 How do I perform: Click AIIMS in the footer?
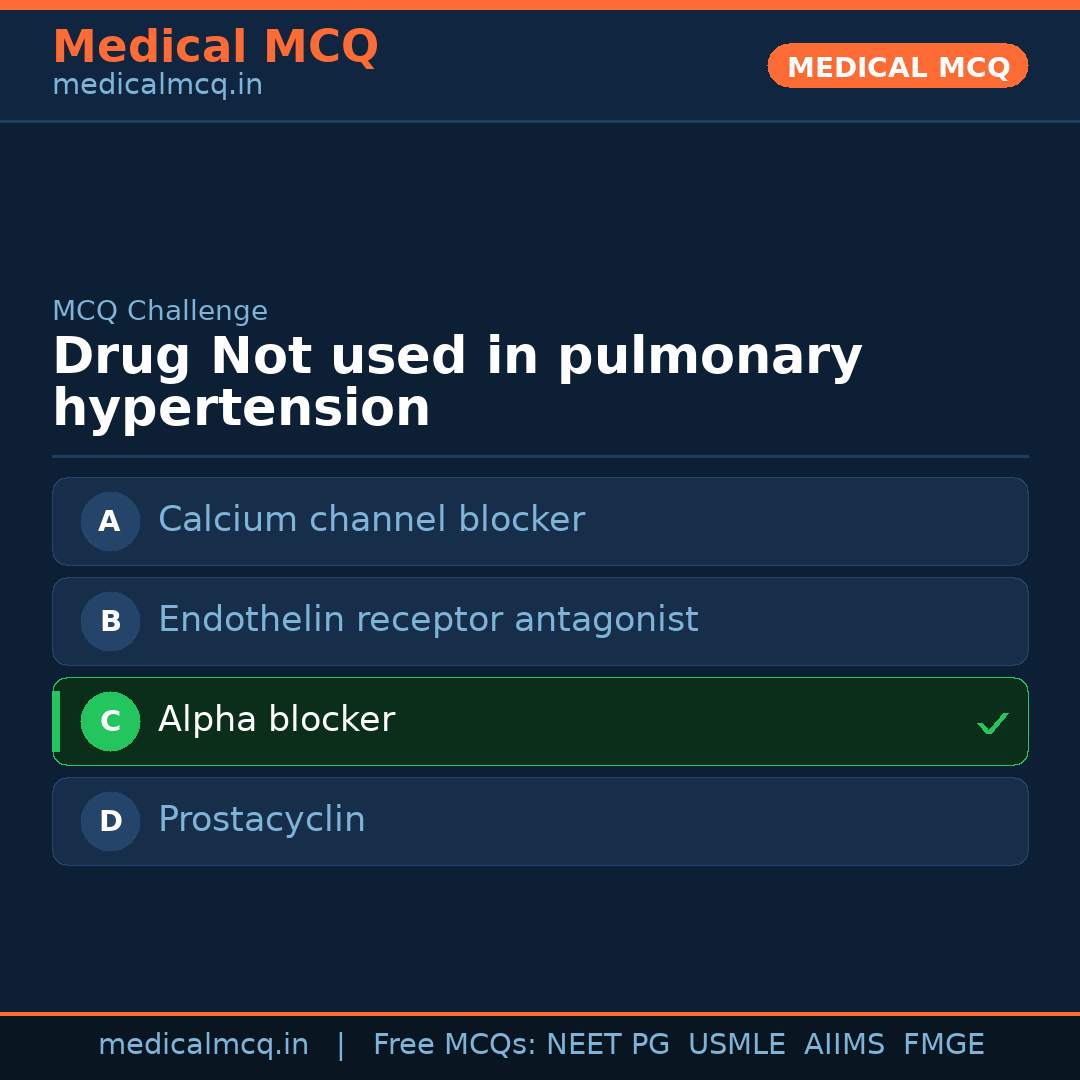click(x=844, y=1045)
